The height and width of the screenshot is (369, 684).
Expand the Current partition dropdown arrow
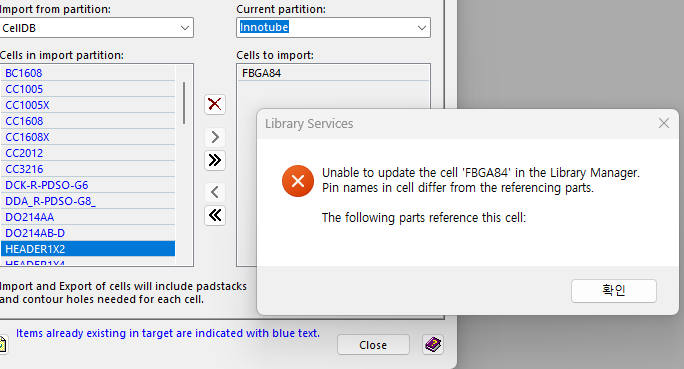pyautogui.click(x=421, y=28)
